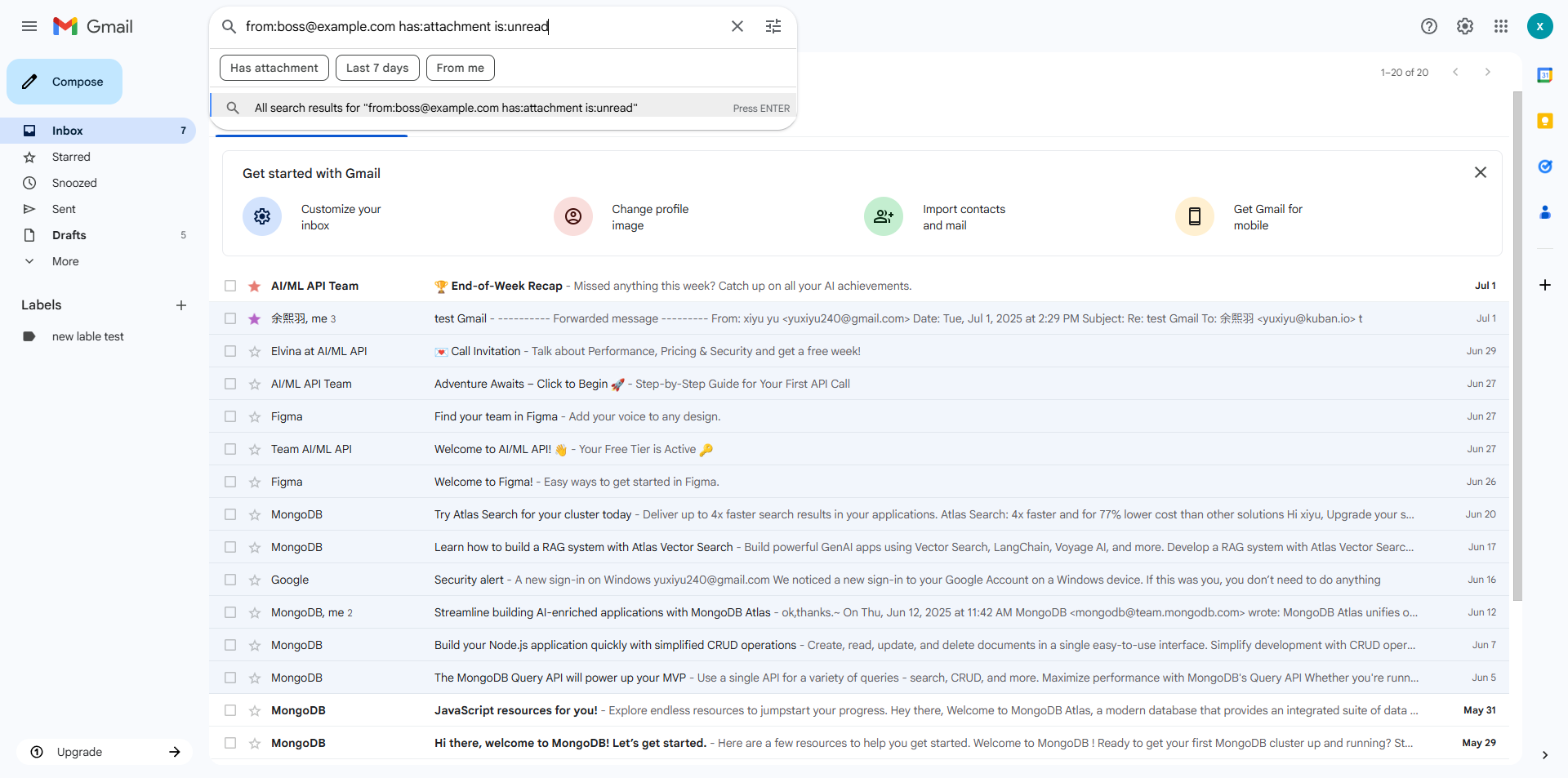Click the vertical scrollbar of mail list

tap(1517, 346)
